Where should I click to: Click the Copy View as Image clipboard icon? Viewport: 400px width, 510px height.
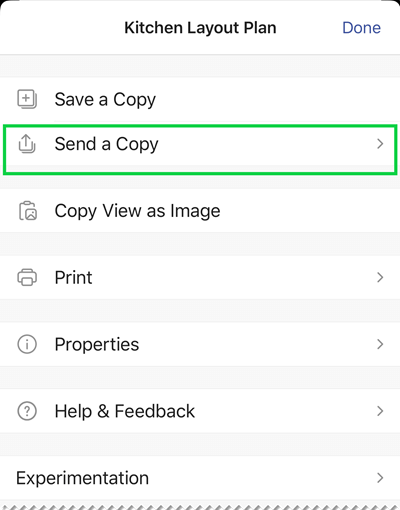(28, 211)
